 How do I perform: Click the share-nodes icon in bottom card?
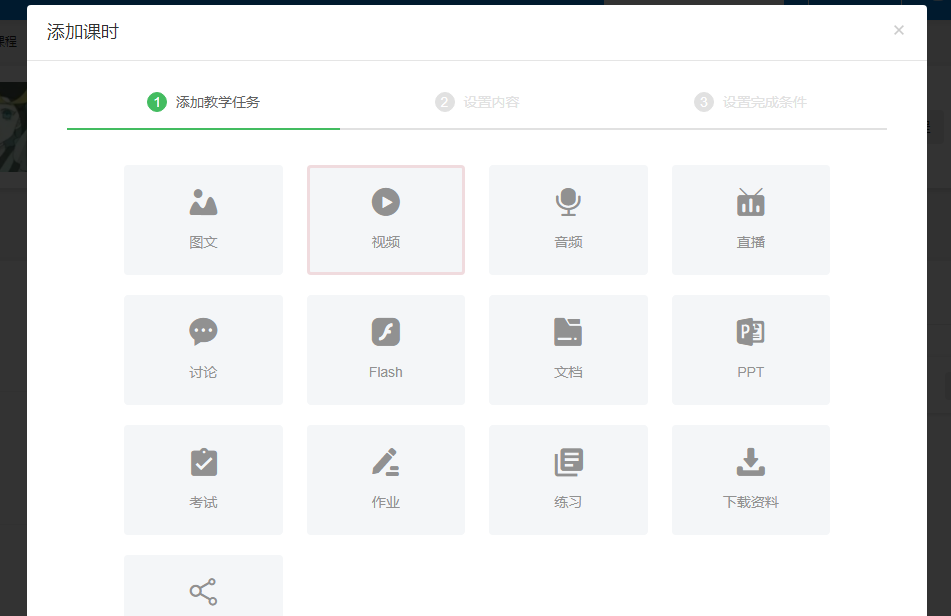tap(203, 592)
